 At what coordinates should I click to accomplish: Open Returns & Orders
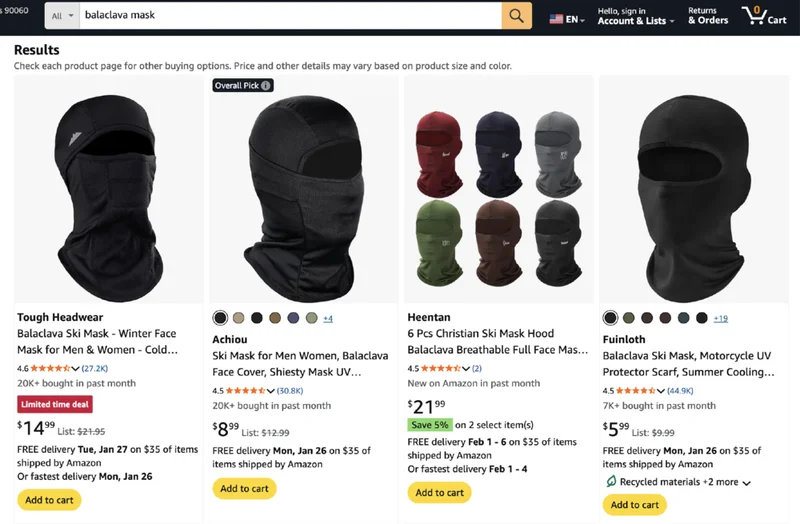click(x=708, y=16)
